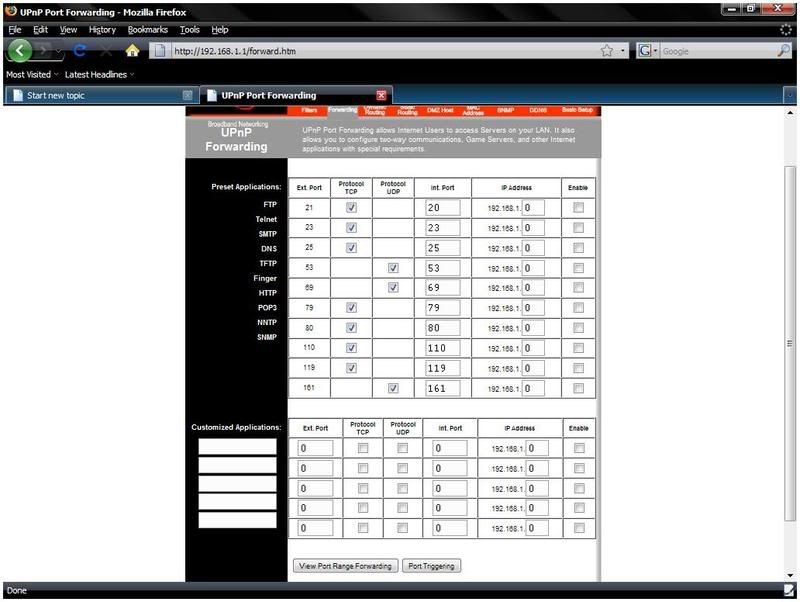
Task: Uncheck TCP protocol for external port 80
Action: click(351, 328)
